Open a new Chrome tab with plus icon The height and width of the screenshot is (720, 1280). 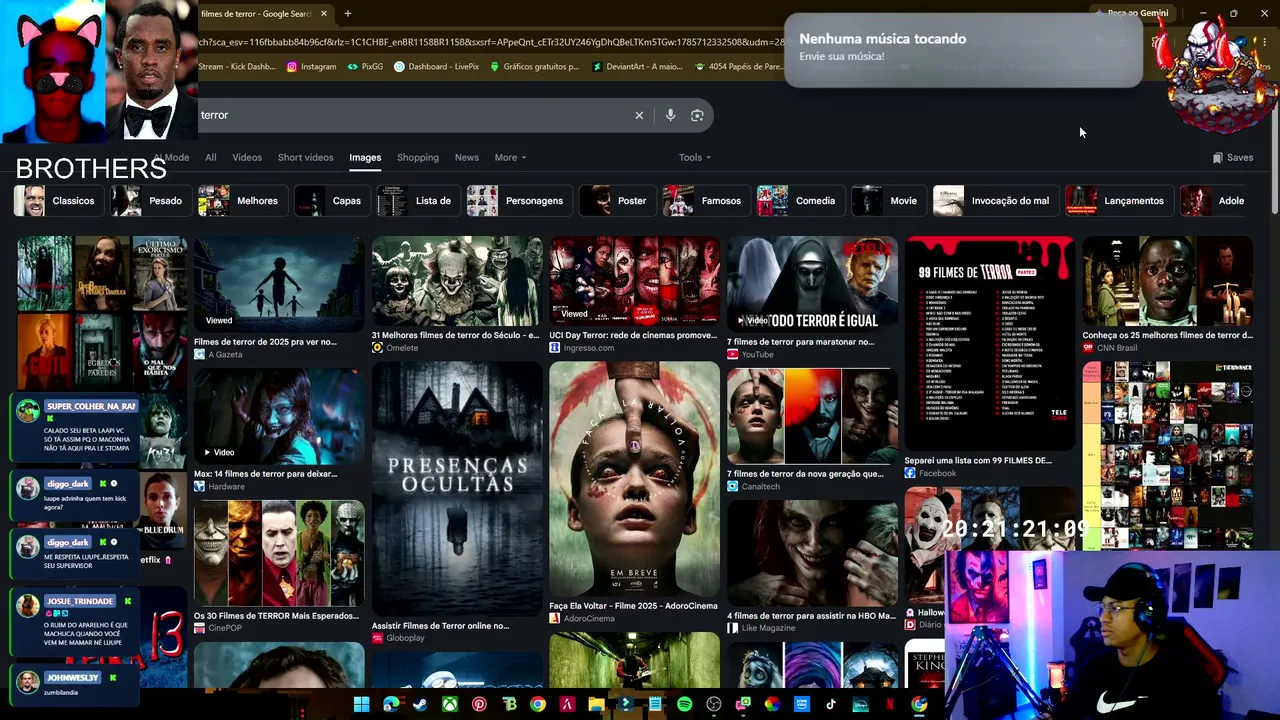point(347,14)
